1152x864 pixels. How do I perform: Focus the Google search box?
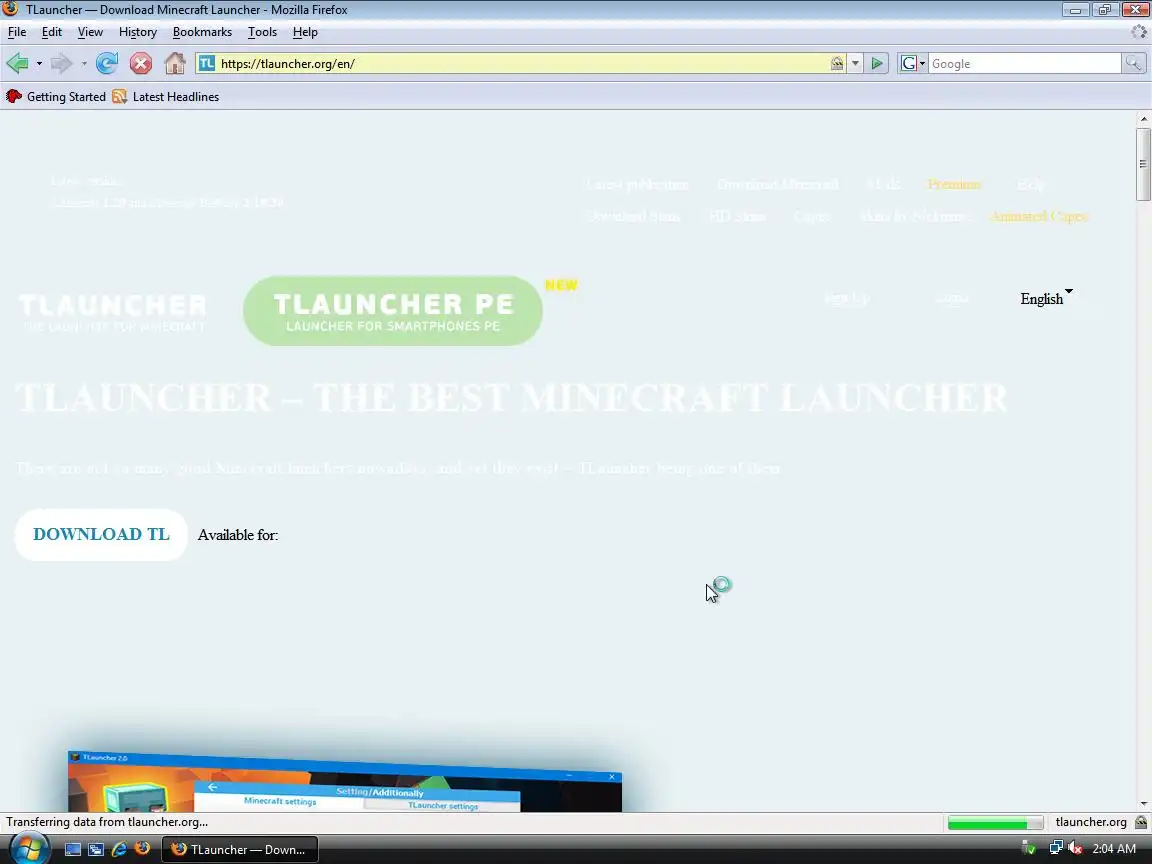(1024, 63)
